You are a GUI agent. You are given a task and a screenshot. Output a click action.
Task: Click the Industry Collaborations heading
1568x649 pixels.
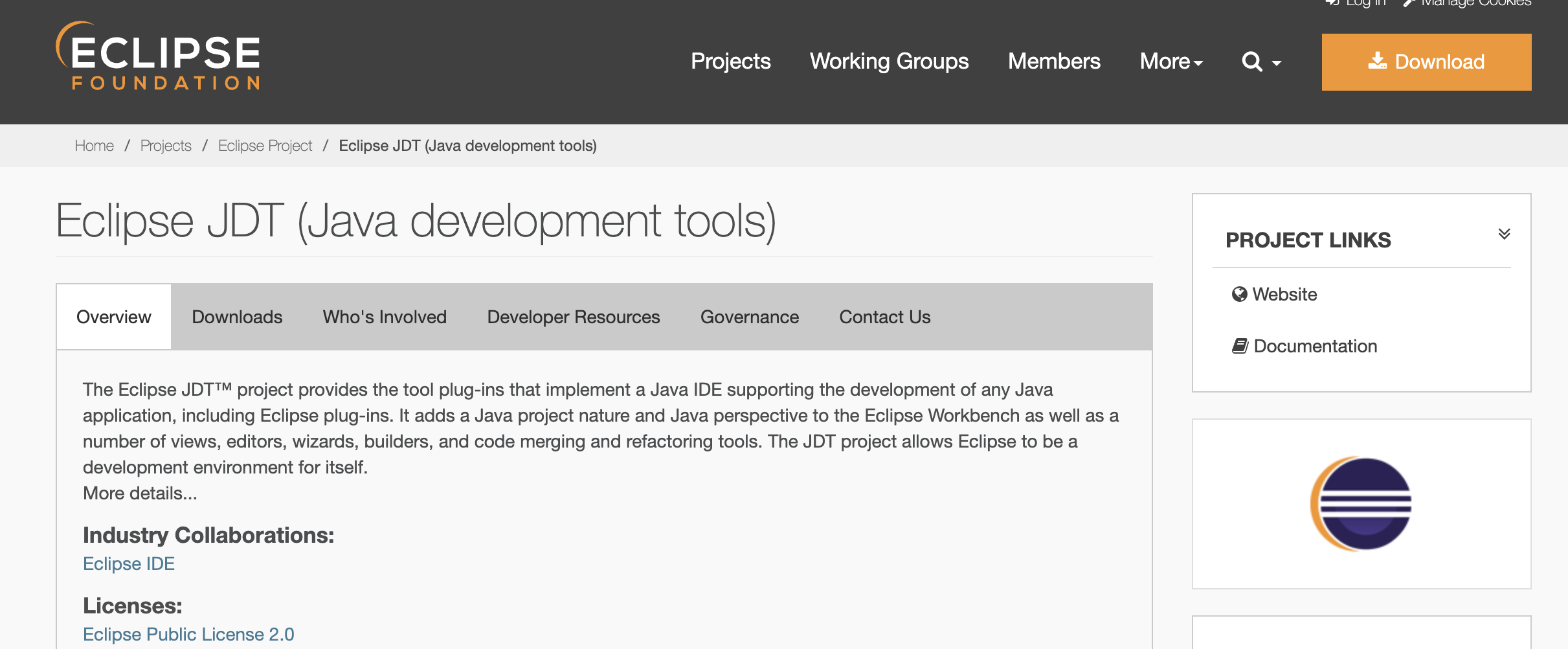click(x=208, y=535)
